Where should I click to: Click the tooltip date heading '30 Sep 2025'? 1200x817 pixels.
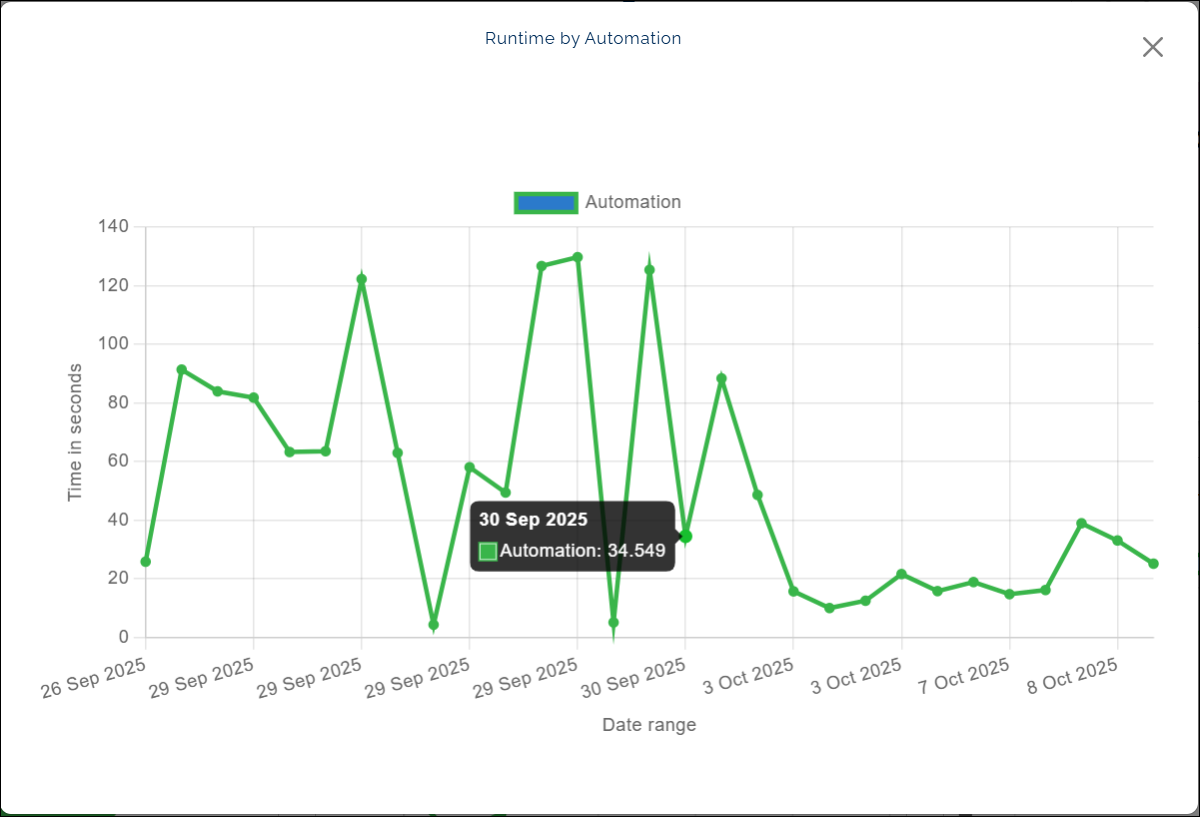533,520
